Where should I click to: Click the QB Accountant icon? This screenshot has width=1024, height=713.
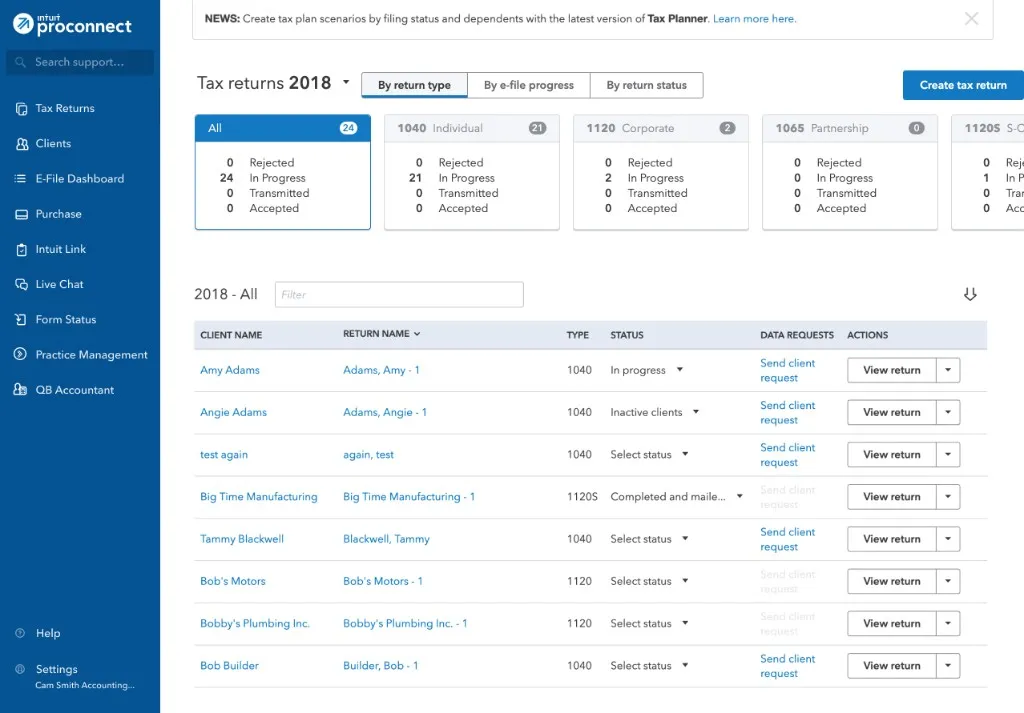[20, 390]
